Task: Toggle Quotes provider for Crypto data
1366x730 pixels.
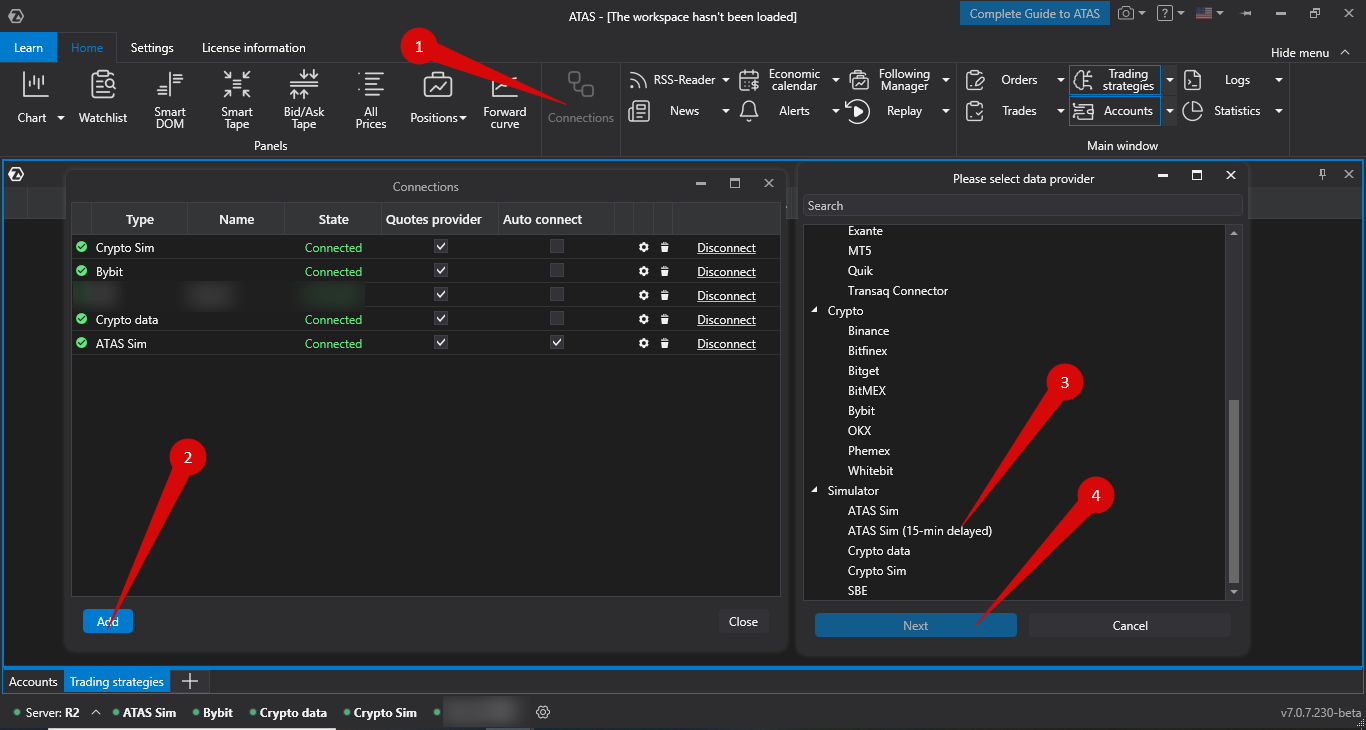Action: pos(441,318)
